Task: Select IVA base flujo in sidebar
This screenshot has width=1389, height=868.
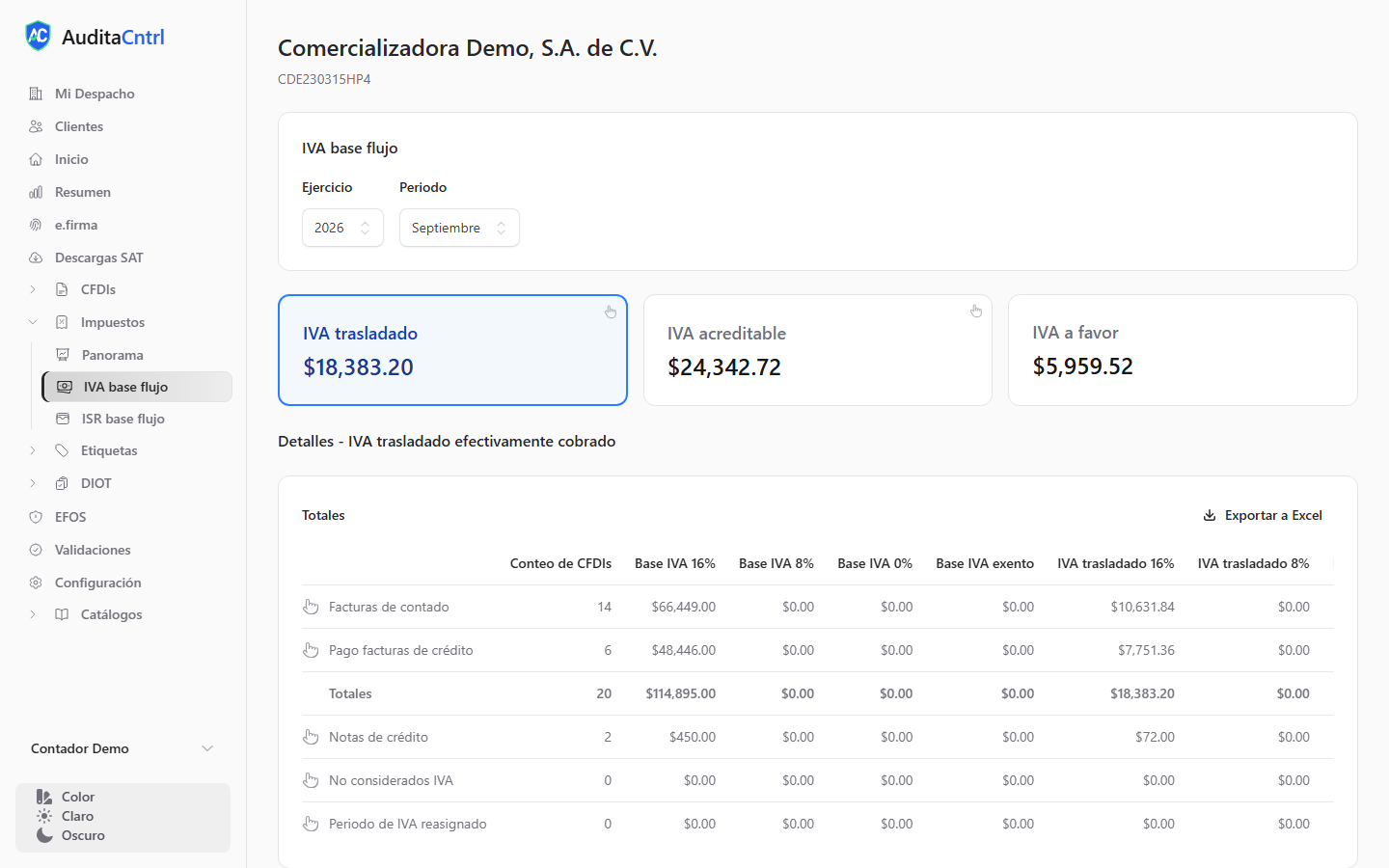Action: tap(137, 387)
